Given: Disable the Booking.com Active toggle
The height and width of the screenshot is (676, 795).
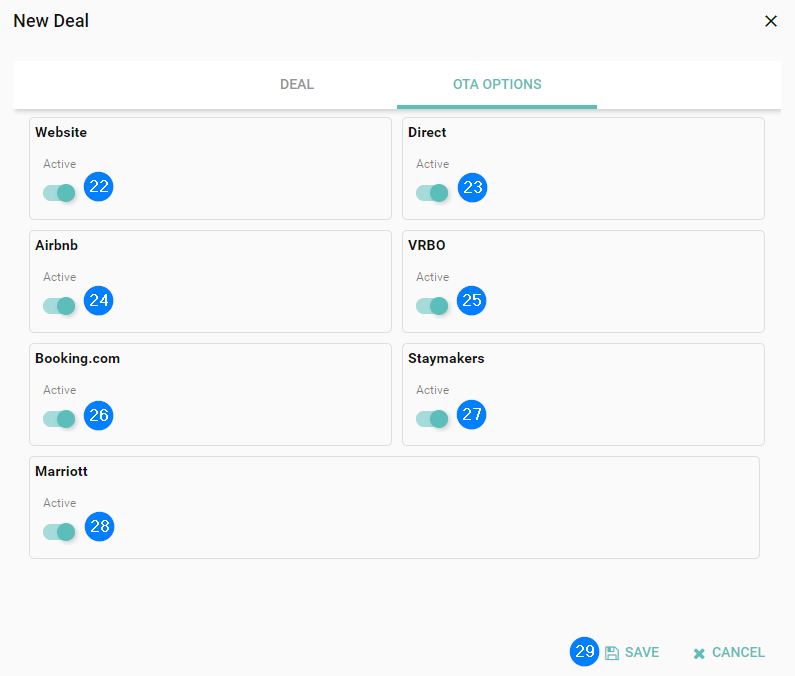Looking at the screenshot, I should pyautogui.click(x=59, y=419).
